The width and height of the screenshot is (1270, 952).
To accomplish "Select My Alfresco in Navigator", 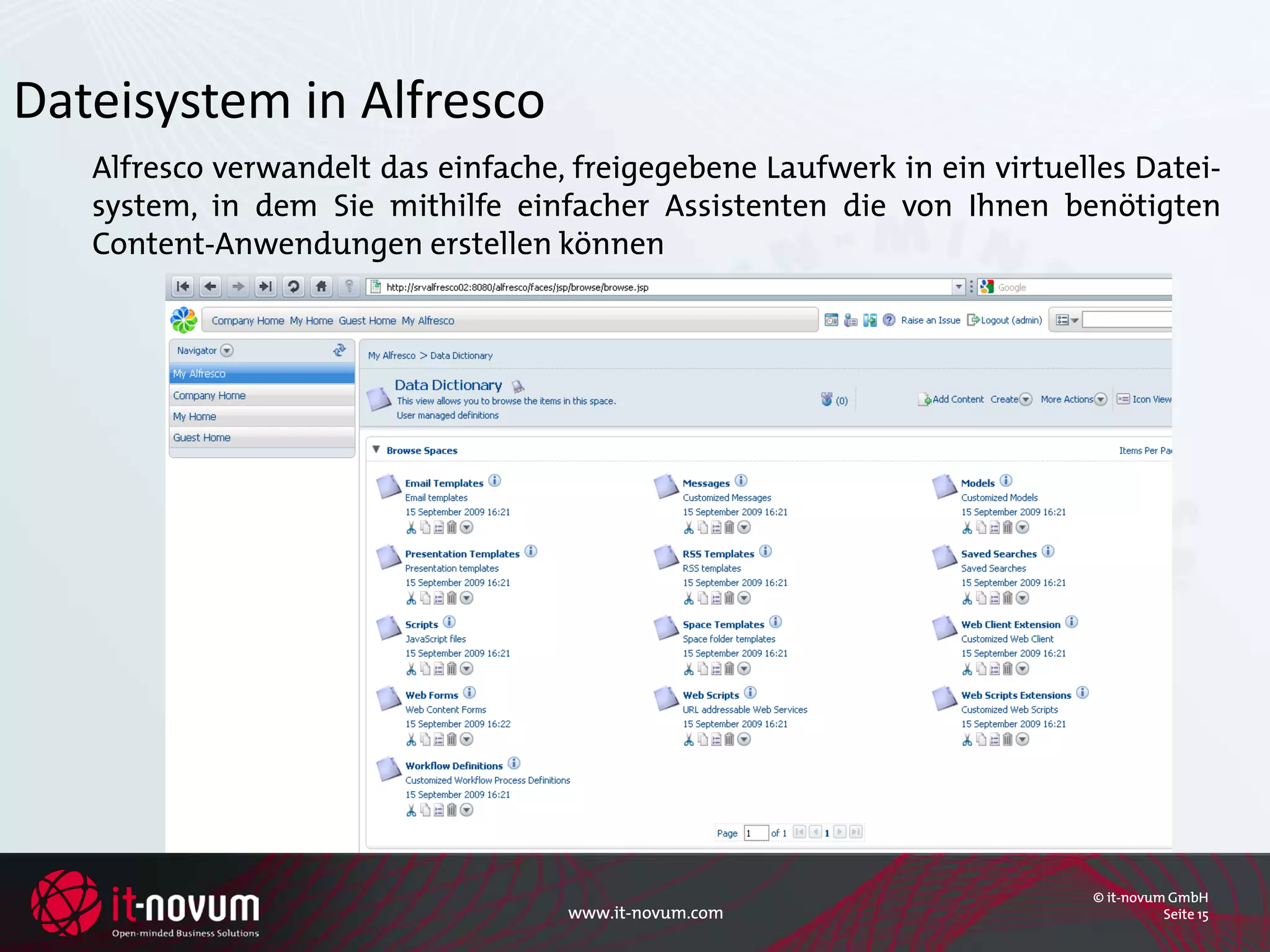I will point(262,374).
